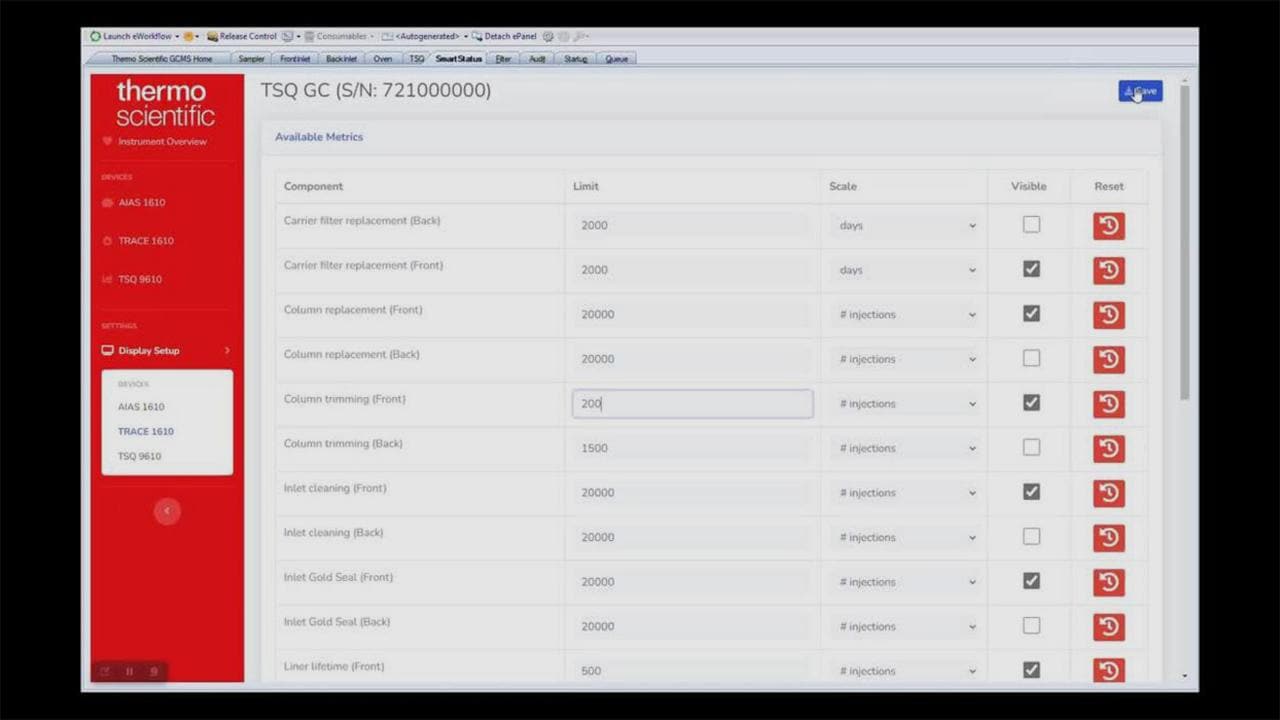Click the vertical scrollbar on the right
The image size is (1280, 720).
(x=1185, y=240)
